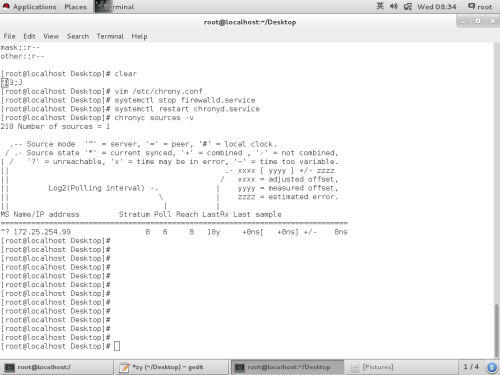The image size is (500, 375).
Task: Maximize the terminal window
Action: pyautogui.click(x=478, y=21)
